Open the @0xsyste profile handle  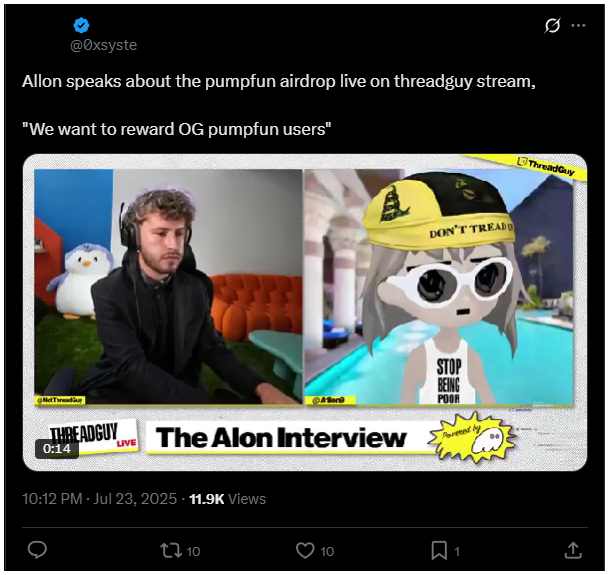pyautogui.click(x=103, y=45)
